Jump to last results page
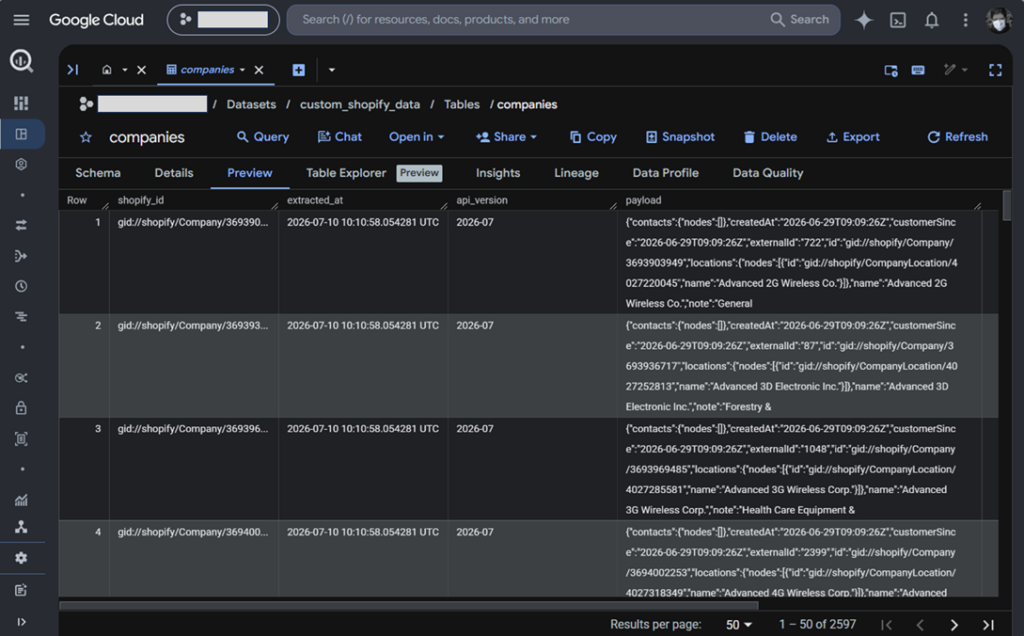This screenshot has height=636, width=1024. 988,625
